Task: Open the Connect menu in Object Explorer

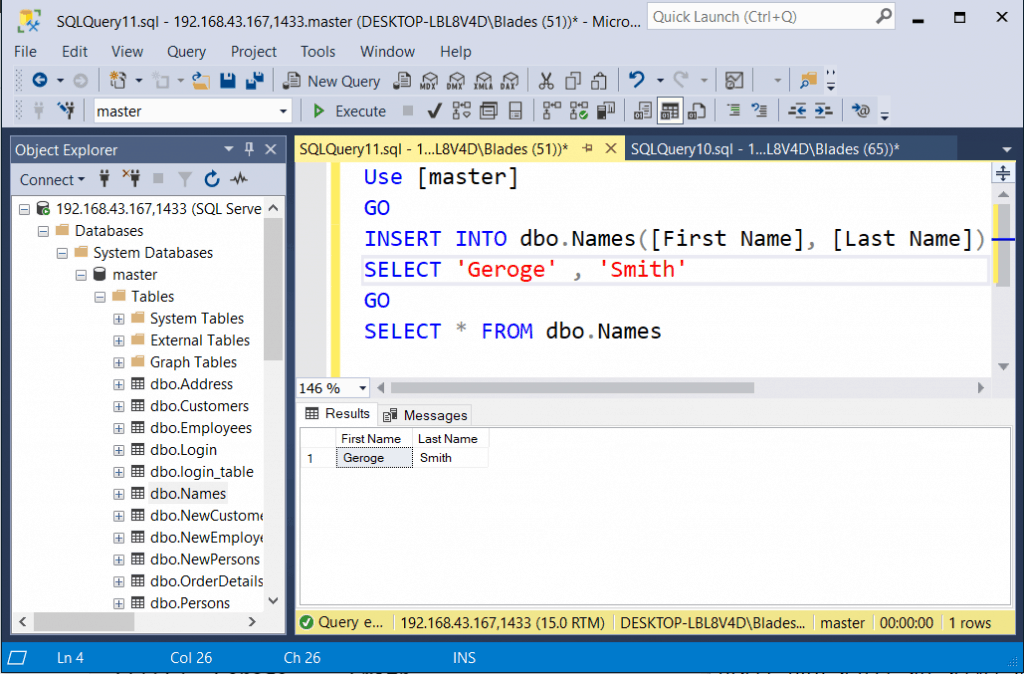Action: (x=48, y=179)
